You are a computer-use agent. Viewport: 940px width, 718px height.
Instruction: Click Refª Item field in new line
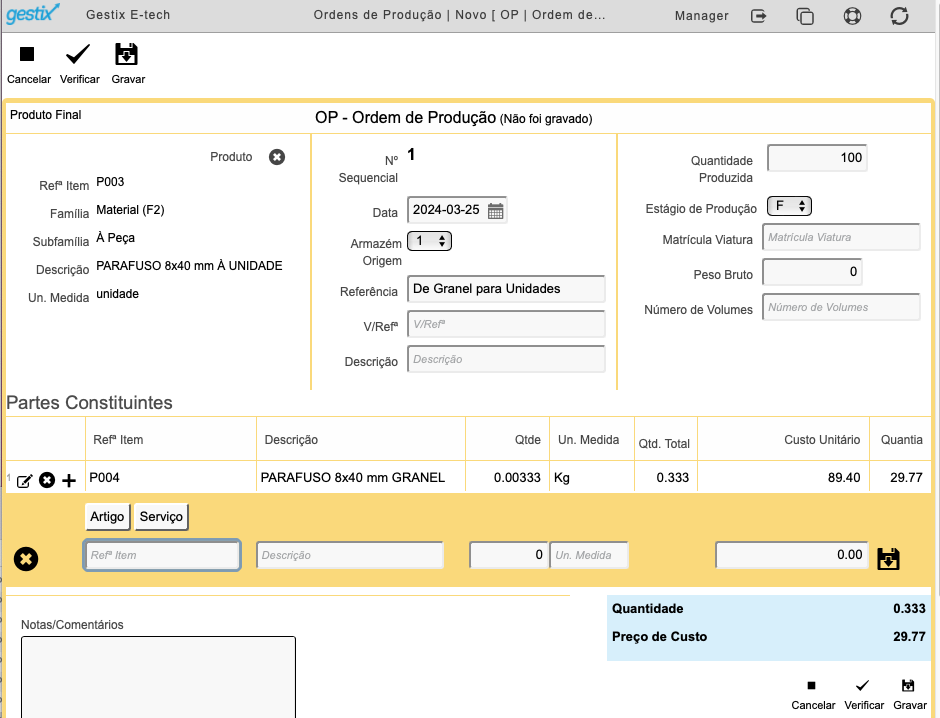[x=162, y=555]
